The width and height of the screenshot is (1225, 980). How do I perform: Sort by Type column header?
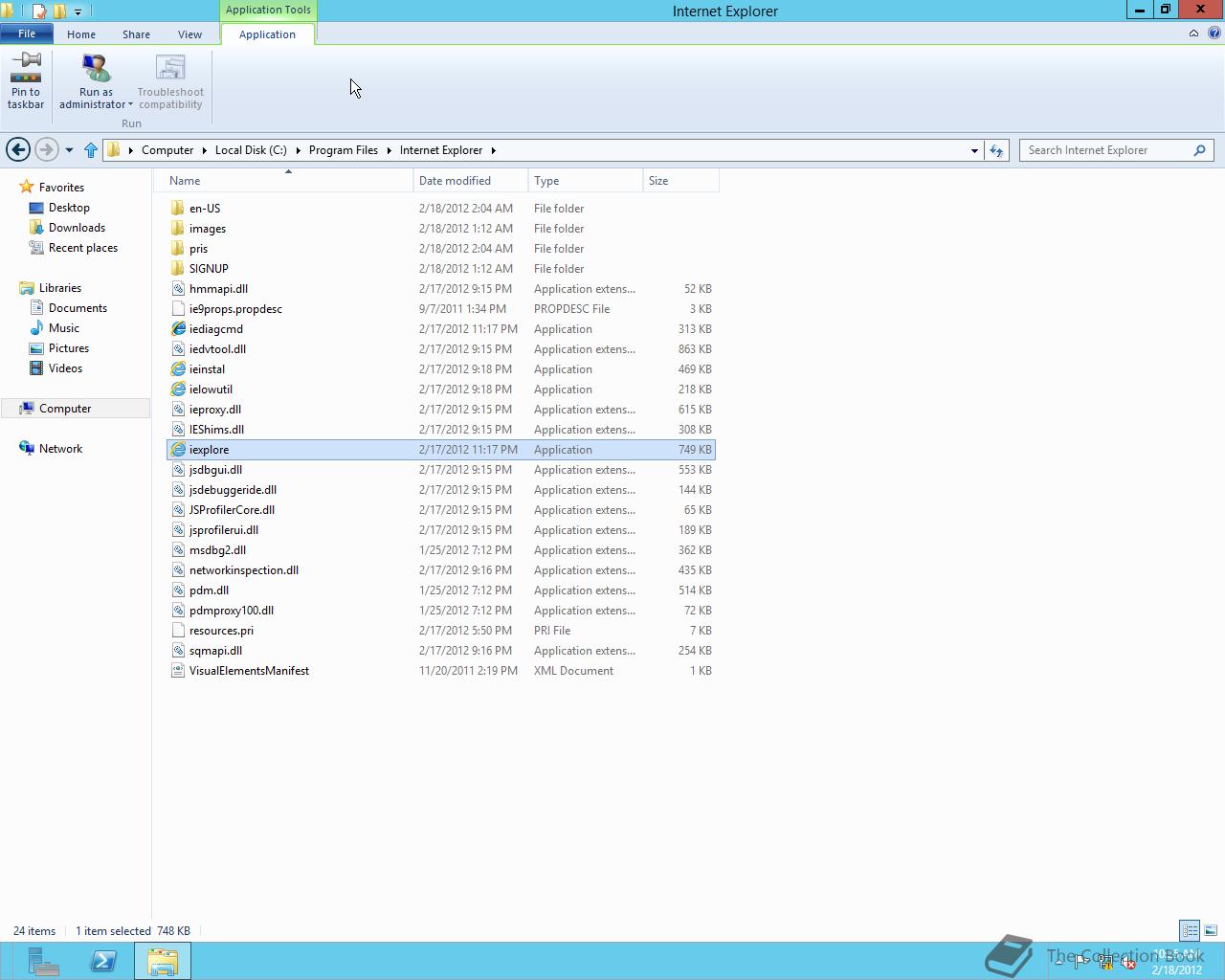pos(586,180)
